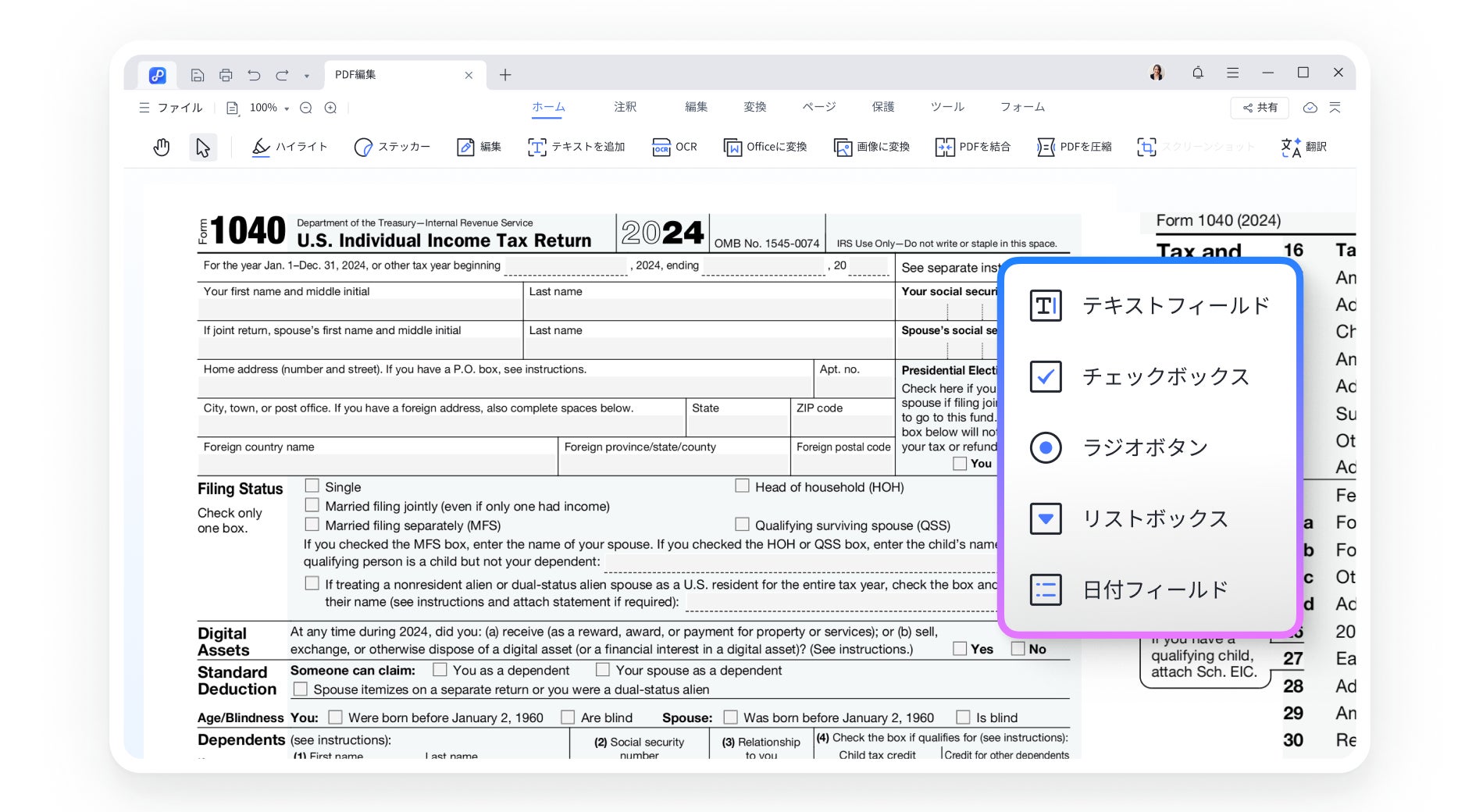Open the ファイル menu
The width and height of the screenshot is (1465, 812).
click(171, 108)
